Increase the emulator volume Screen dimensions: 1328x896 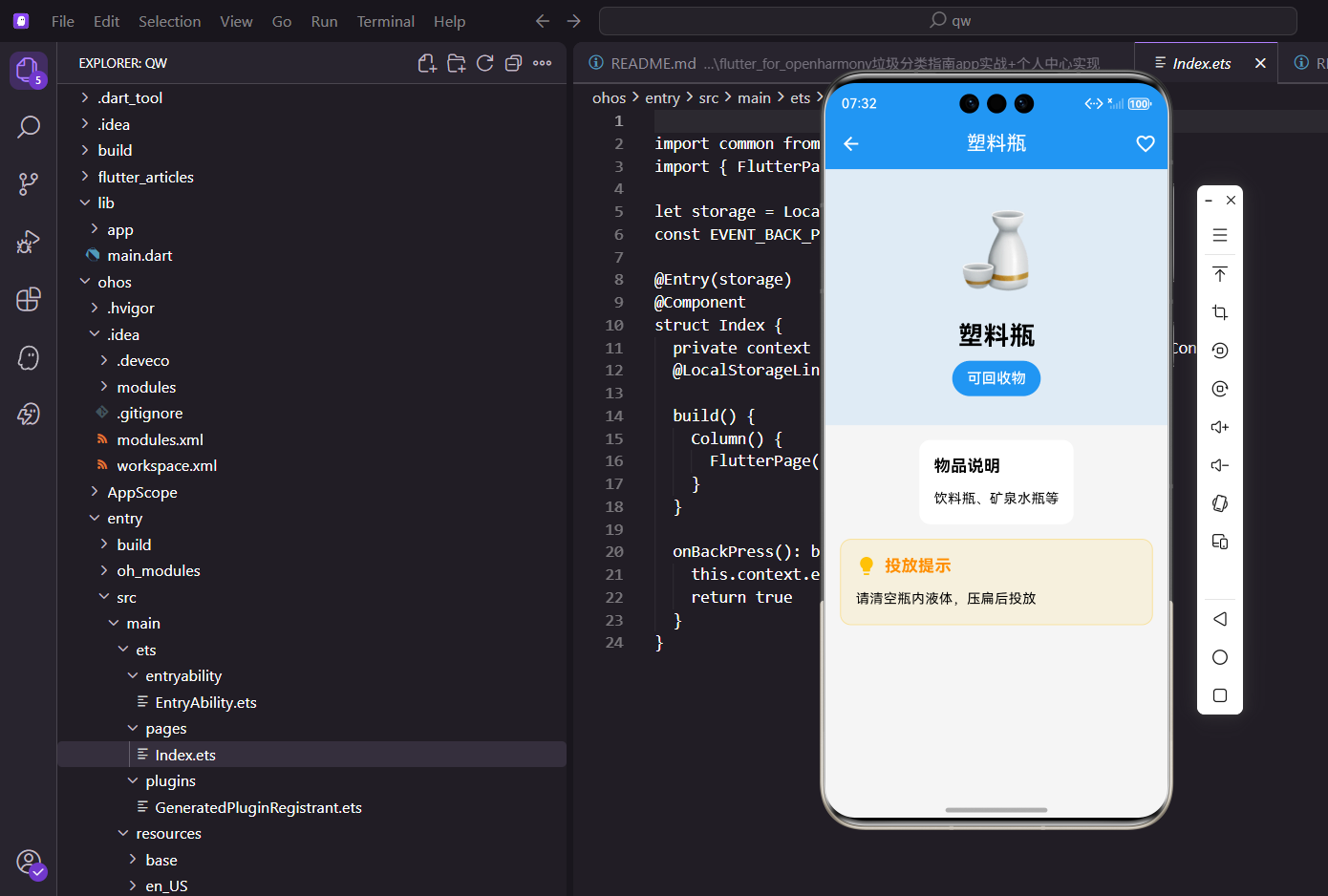[x=1220, y=427]
